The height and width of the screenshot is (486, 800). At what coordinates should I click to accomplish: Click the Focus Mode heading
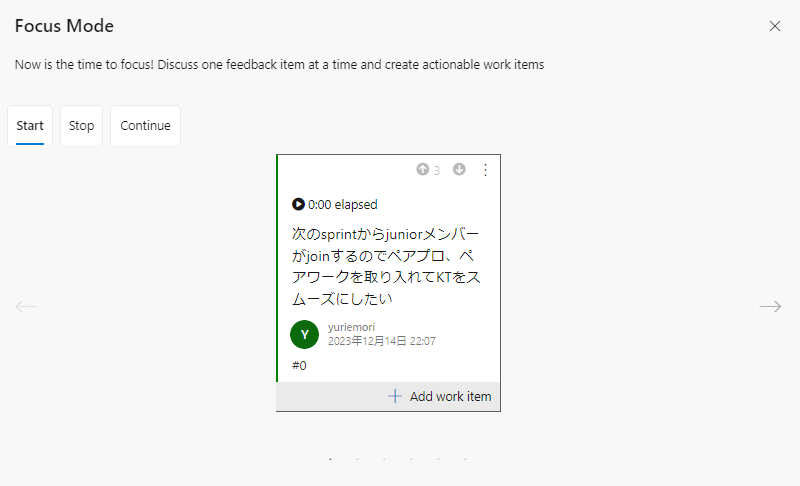coord(64,26)
